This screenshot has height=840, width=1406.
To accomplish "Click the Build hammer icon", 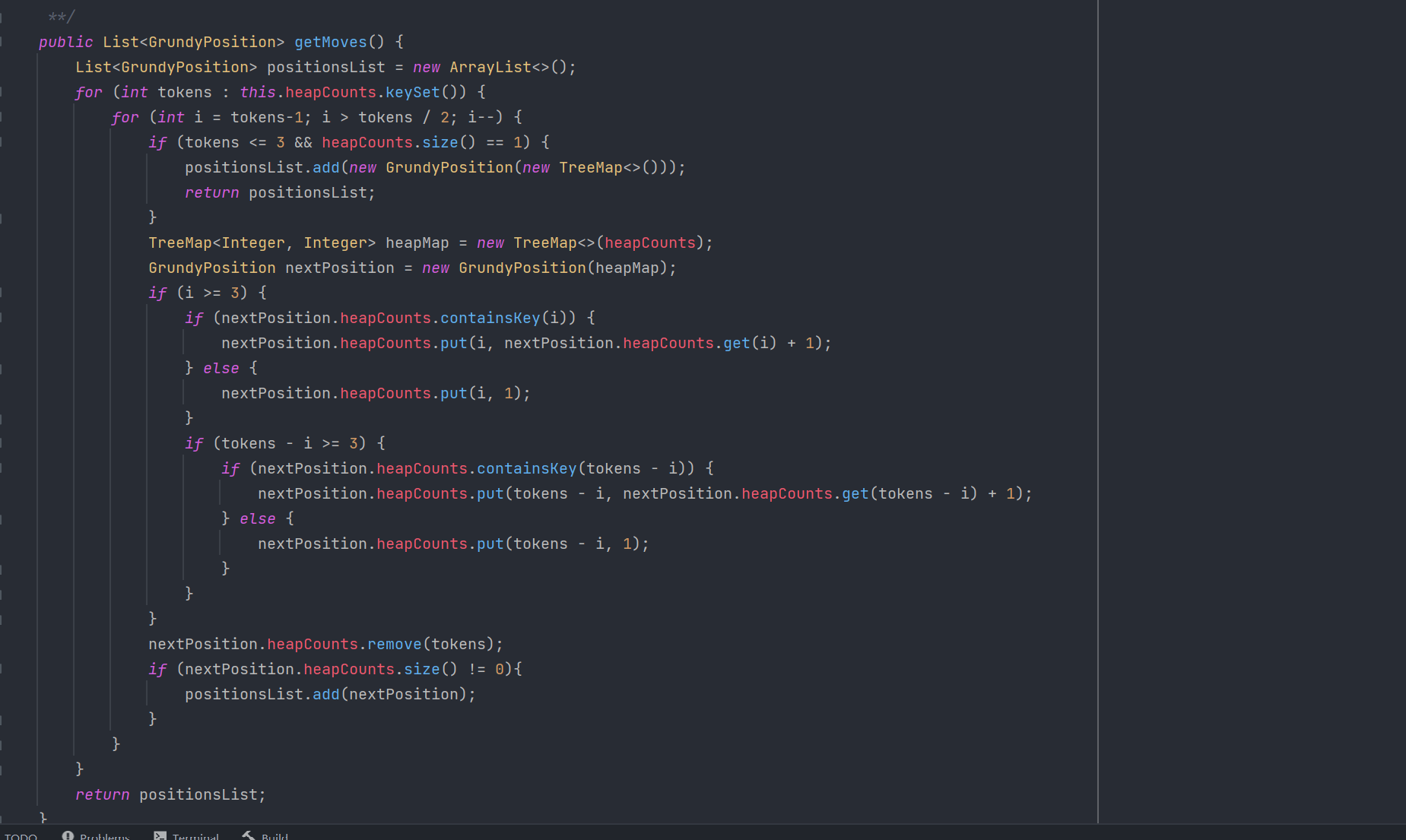I will (249, 835).
